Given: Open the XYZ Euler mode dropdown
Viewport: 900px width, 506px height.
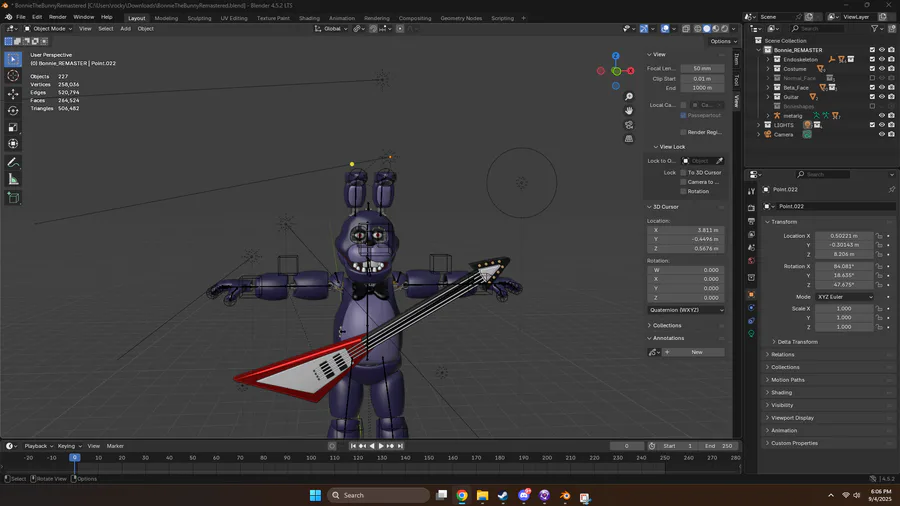Looking at the screenshot, I should (x=844, y=297).
